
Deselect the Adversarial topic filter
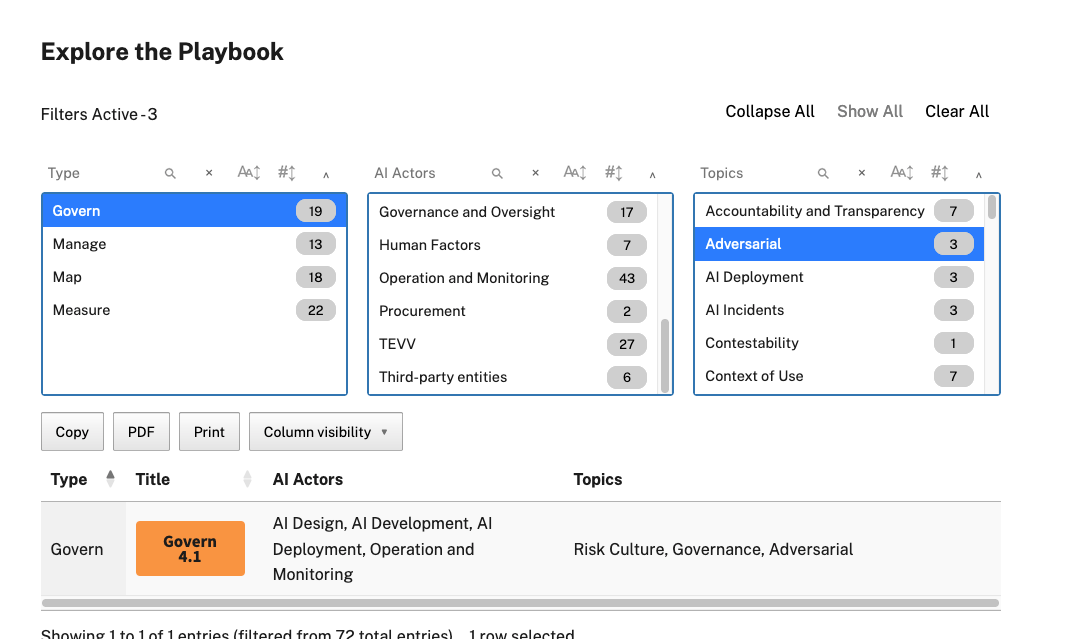(x=839, y=244)
